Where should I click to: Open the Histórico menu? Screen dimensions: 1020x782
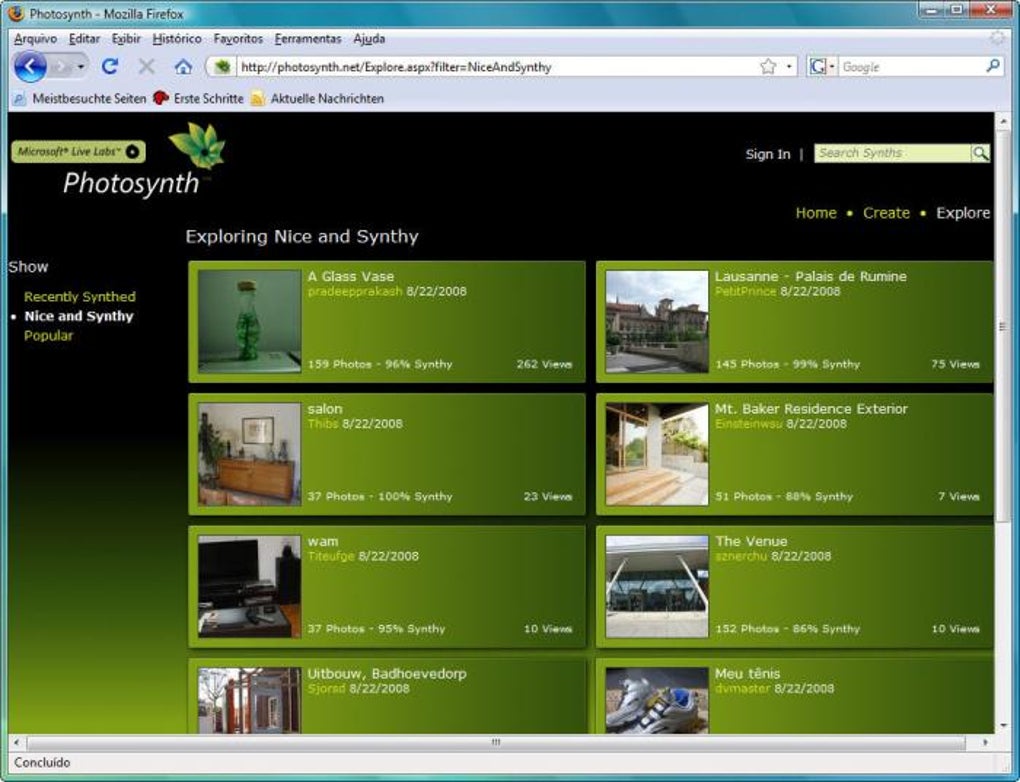tap(177, 38)
